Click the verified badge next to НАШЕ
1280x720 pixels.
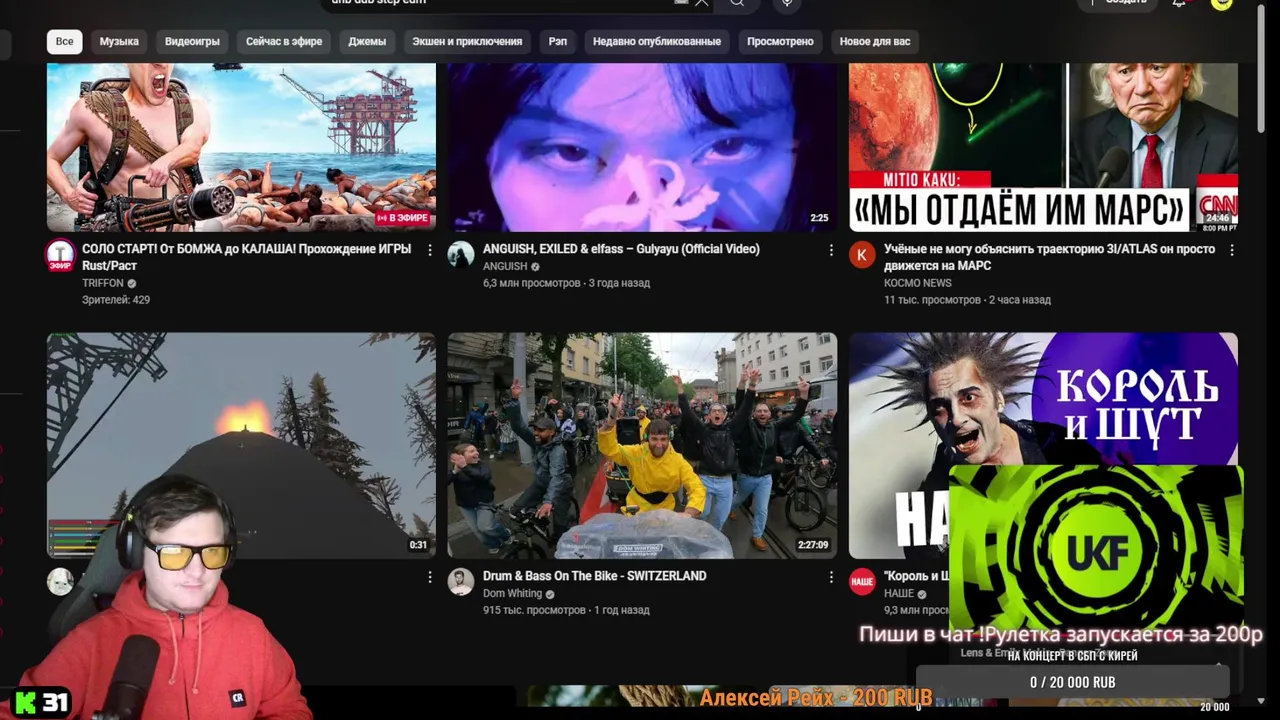(923, 594)
